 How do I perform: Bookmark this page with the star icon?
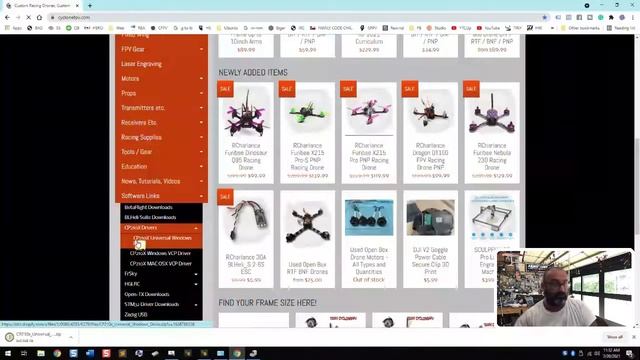pos(544,18)
